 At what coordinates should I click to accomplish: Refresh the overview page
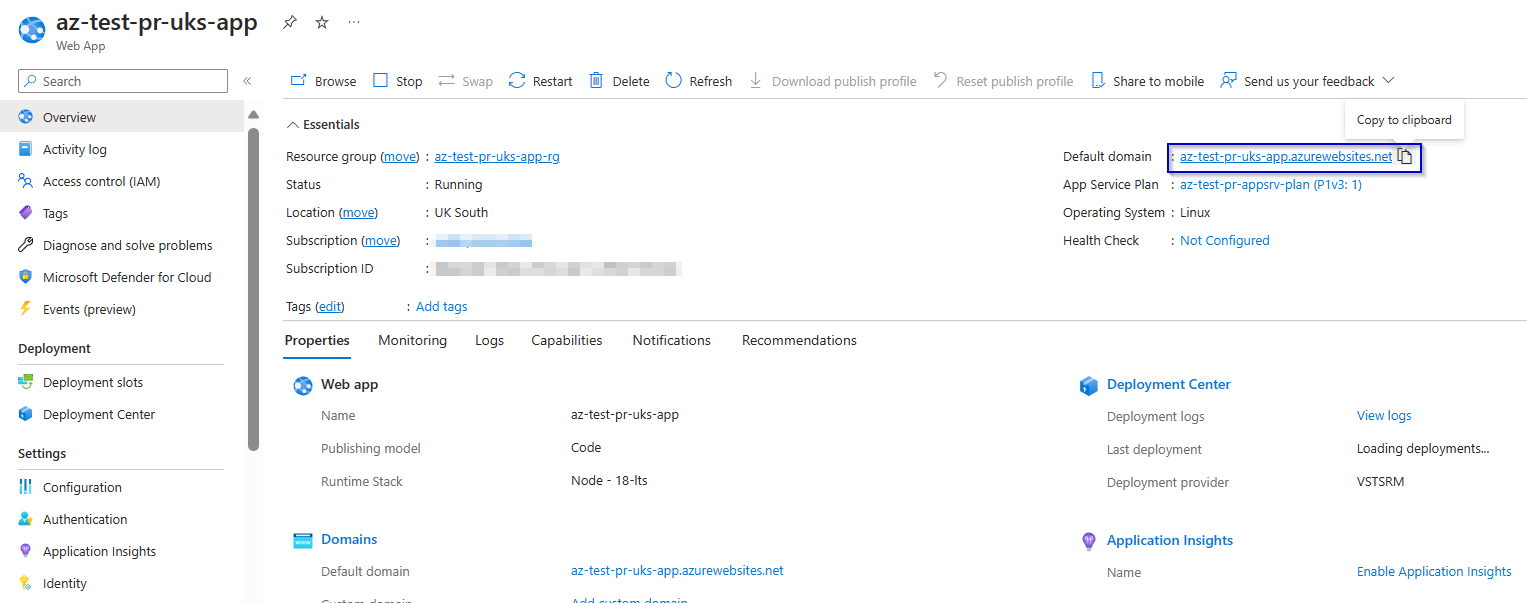tap(698, 81)
